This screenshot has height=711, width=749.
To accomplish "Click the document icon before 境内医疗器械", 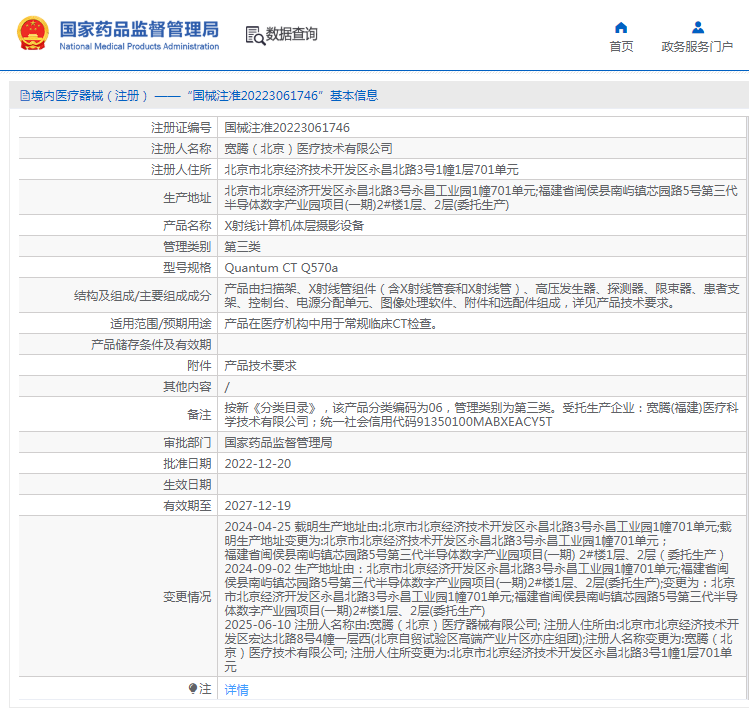I will point(25,96).
